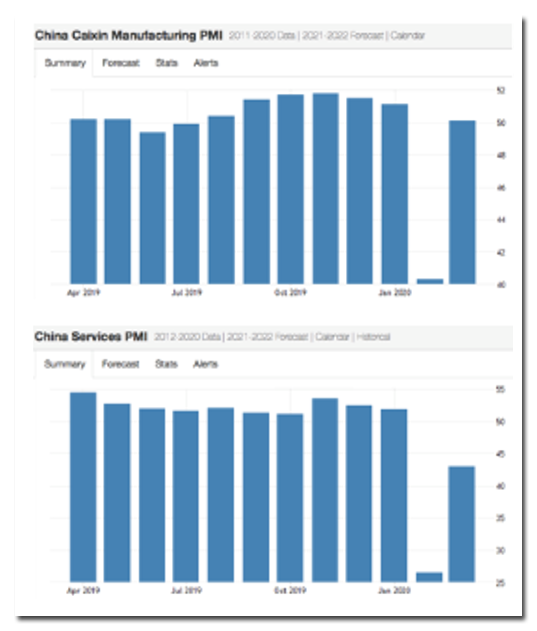
Task: Select last bar in Services PMI chart
Action: point(462,524)
